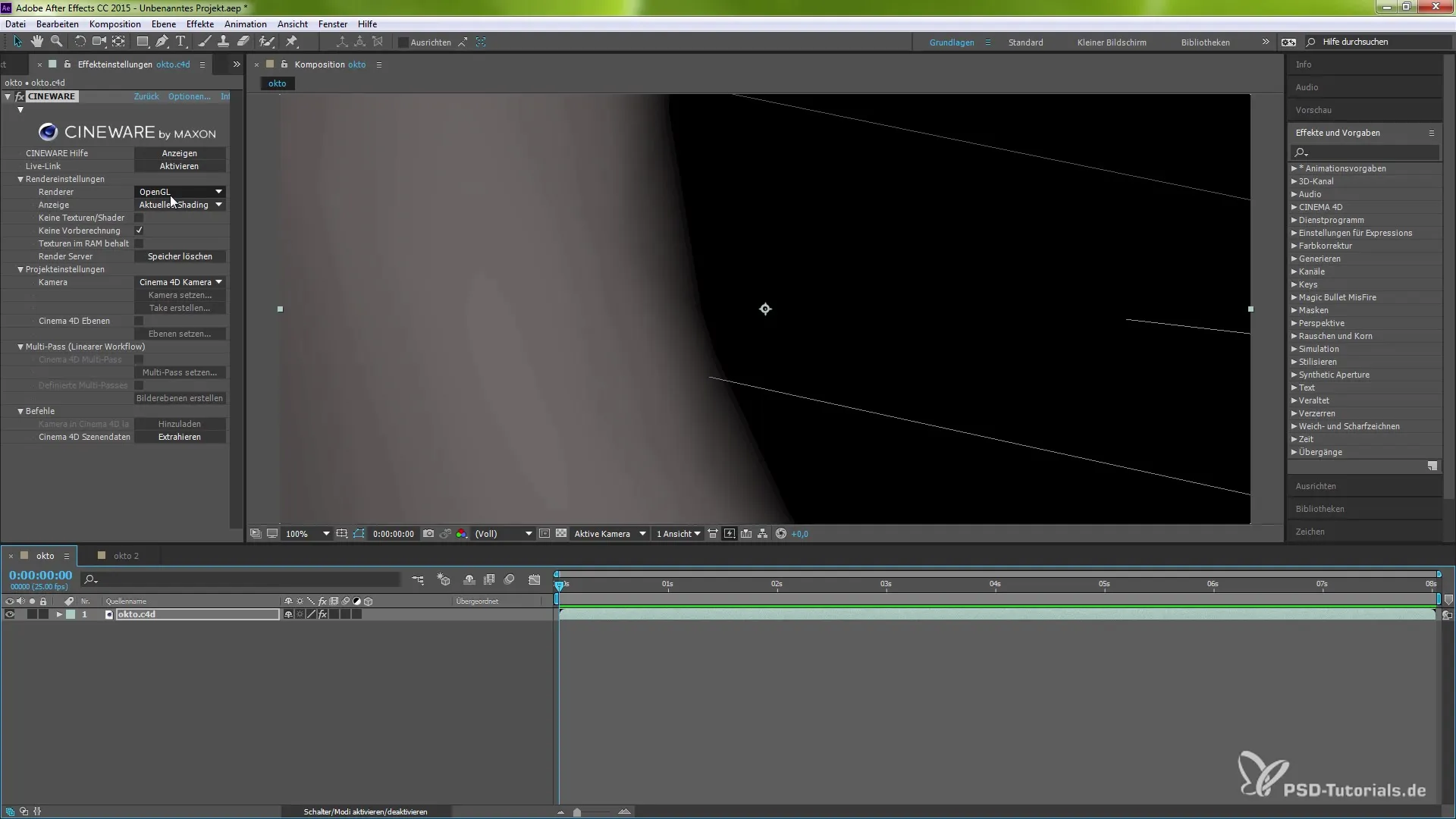Open the Kamera Cinema 4D Kamera dropdown
Image resolution: width=1456 pixels, height=819 pixels.
coord(180,282)
